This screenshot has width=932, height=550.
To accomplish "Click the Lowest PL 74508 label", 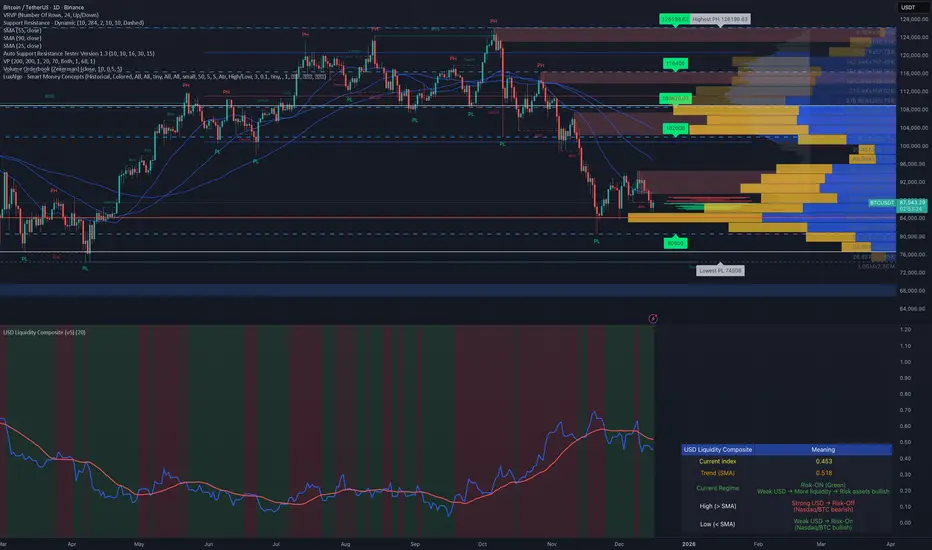I will (719, 270).
